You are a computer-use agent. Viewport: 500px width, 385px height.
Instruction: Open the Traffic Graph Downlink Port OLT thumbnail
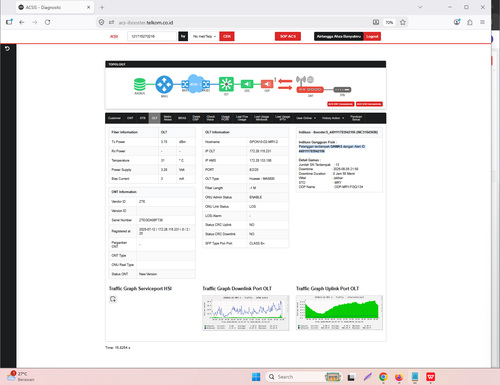coord(246,313)
